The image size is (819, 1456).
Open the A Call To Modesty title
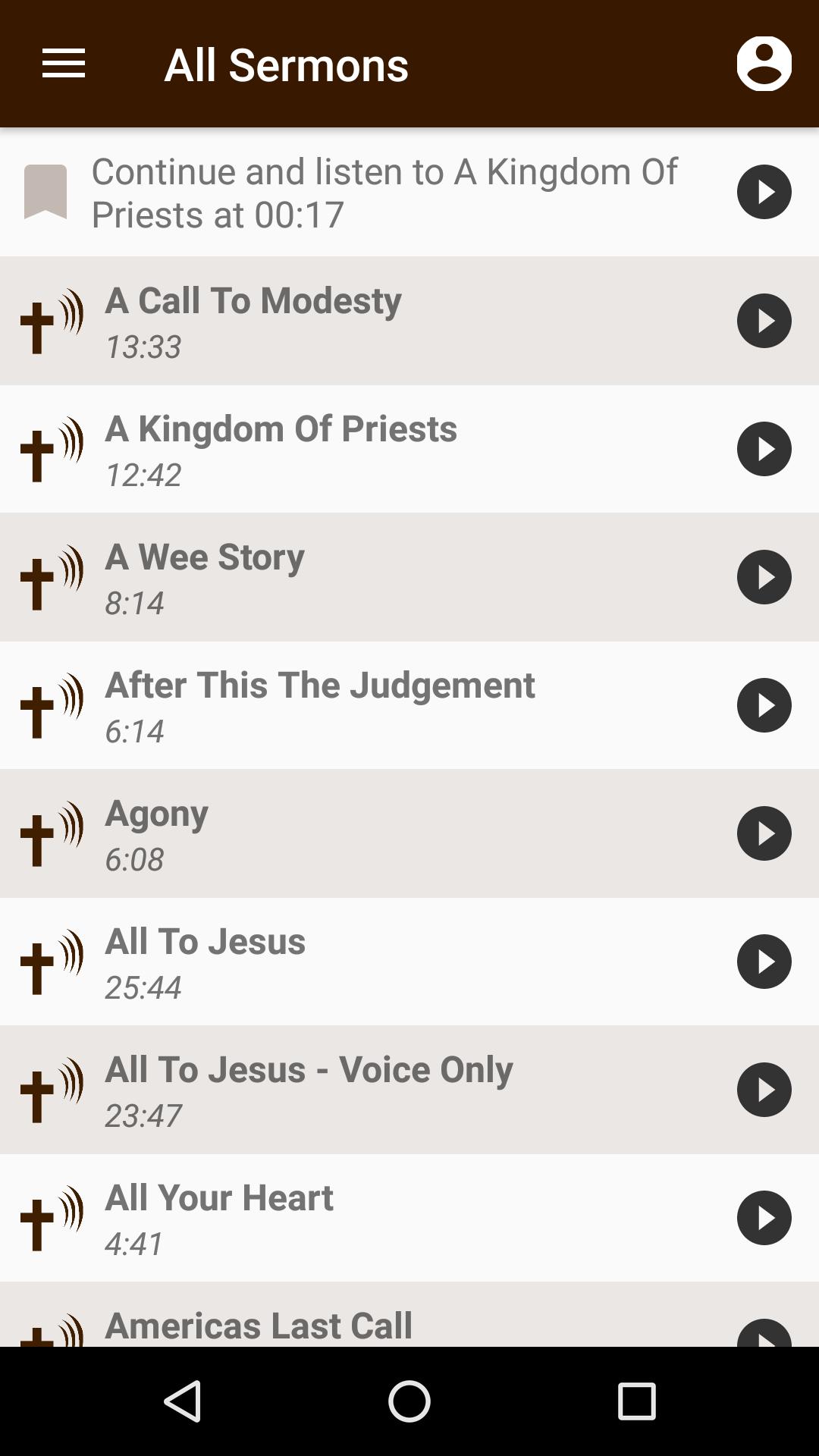[253, 301]
